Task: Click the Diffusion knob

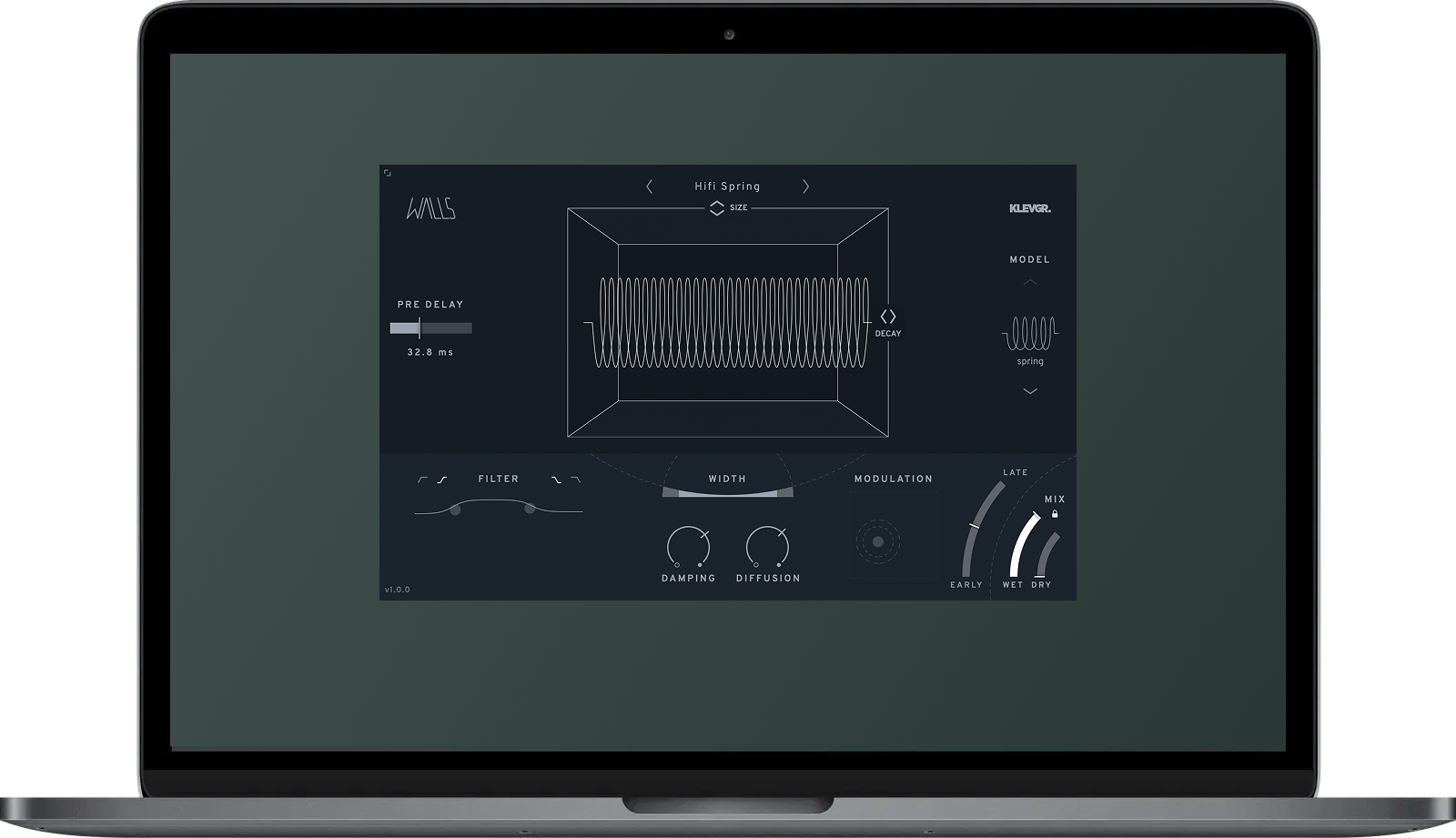Action: tap(767, 547)
